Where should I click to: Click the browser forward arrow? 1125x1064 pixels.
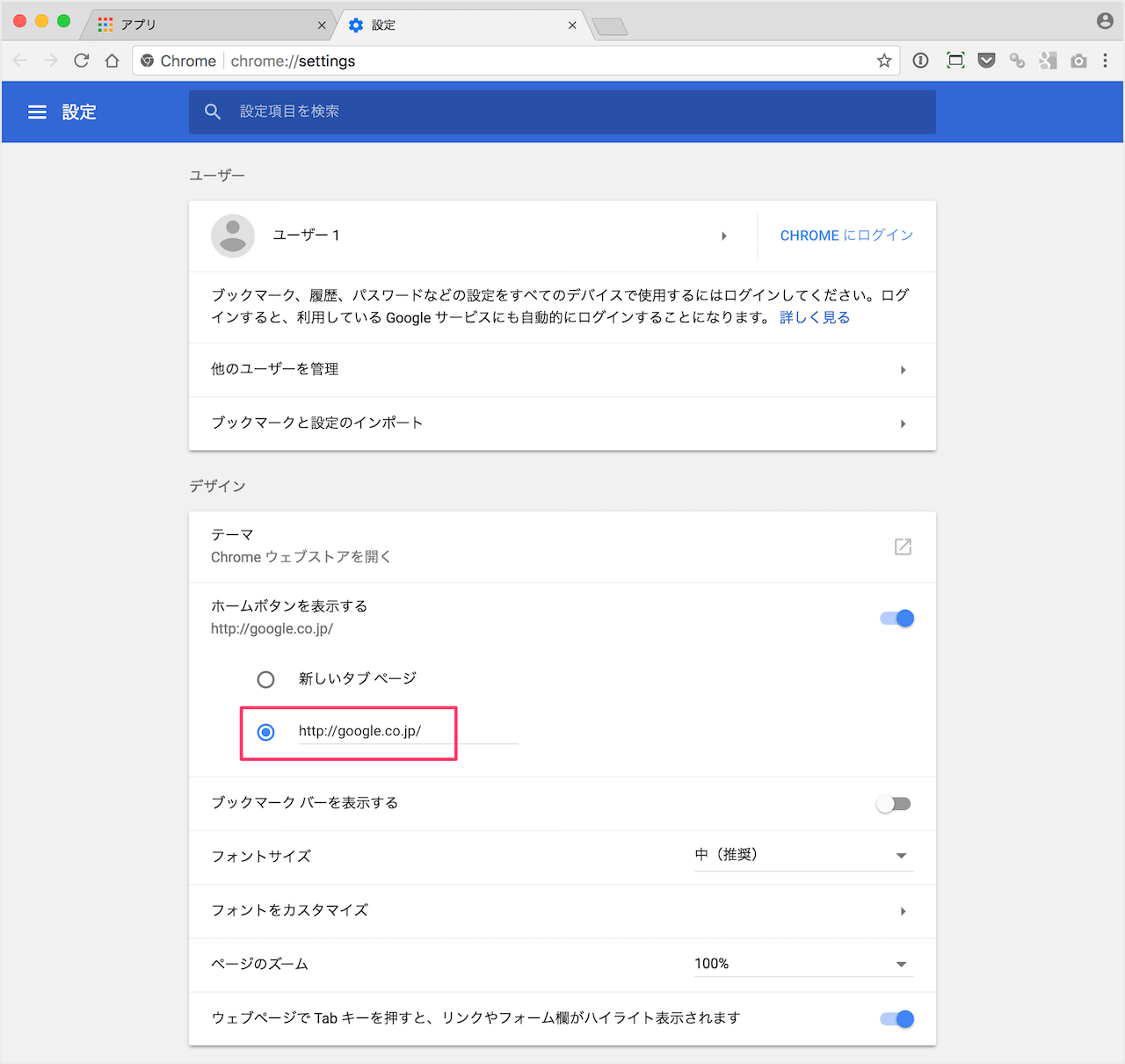click(x=51, y=61)
